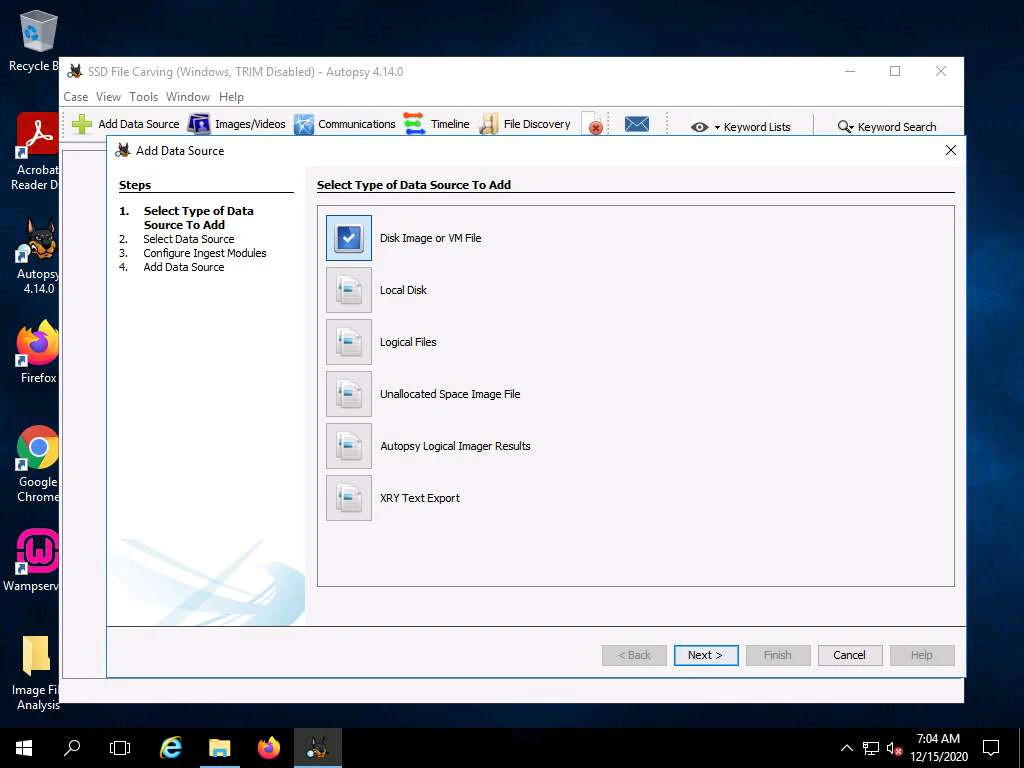Click the Logical Files label

(408, 342)
